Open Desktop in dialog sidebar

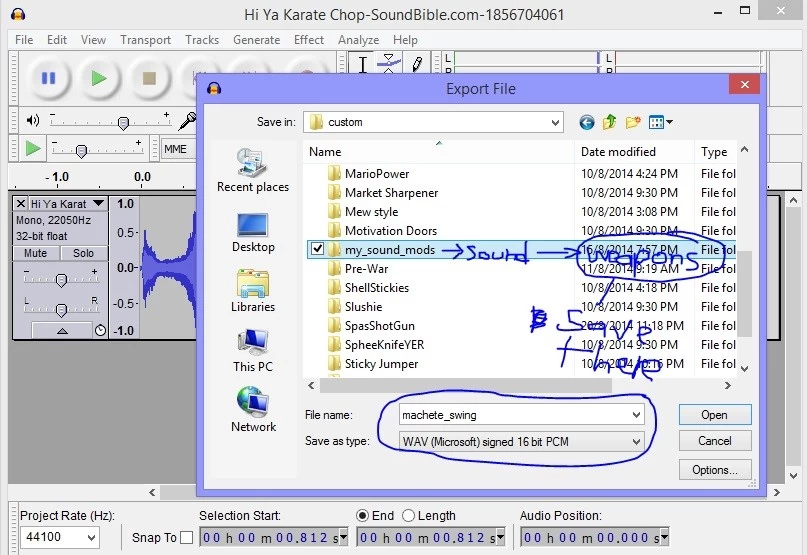(x=253, y=233)
